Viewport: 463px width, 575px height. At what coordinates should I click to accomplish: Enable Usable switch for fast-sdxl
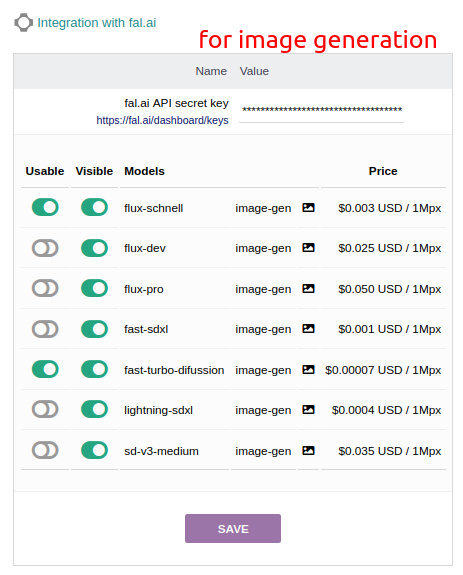tap(45, 329)
